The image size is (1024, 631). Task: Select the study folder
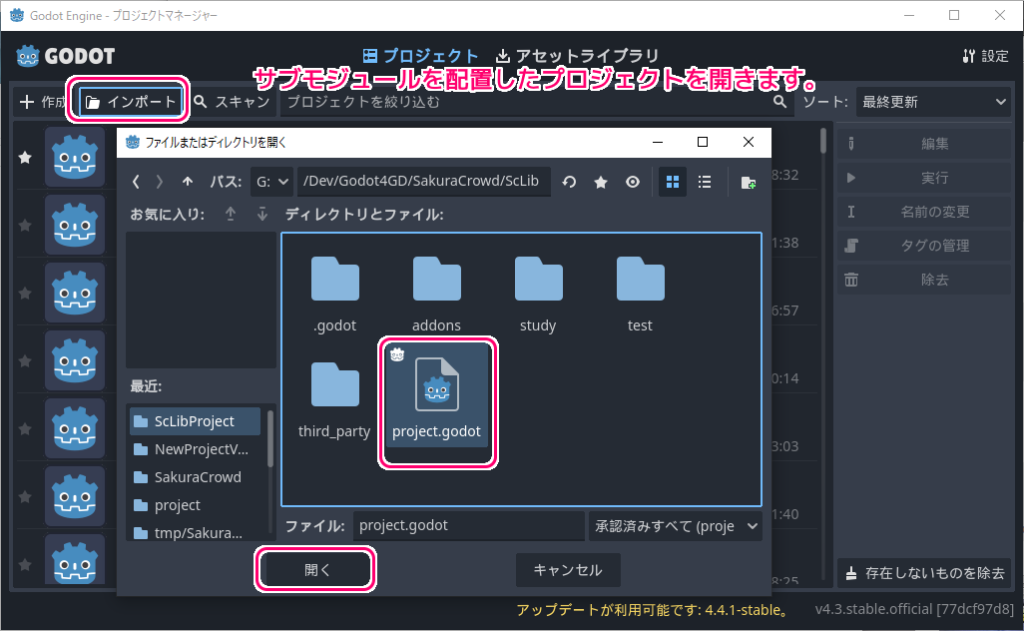coord(538,295)
